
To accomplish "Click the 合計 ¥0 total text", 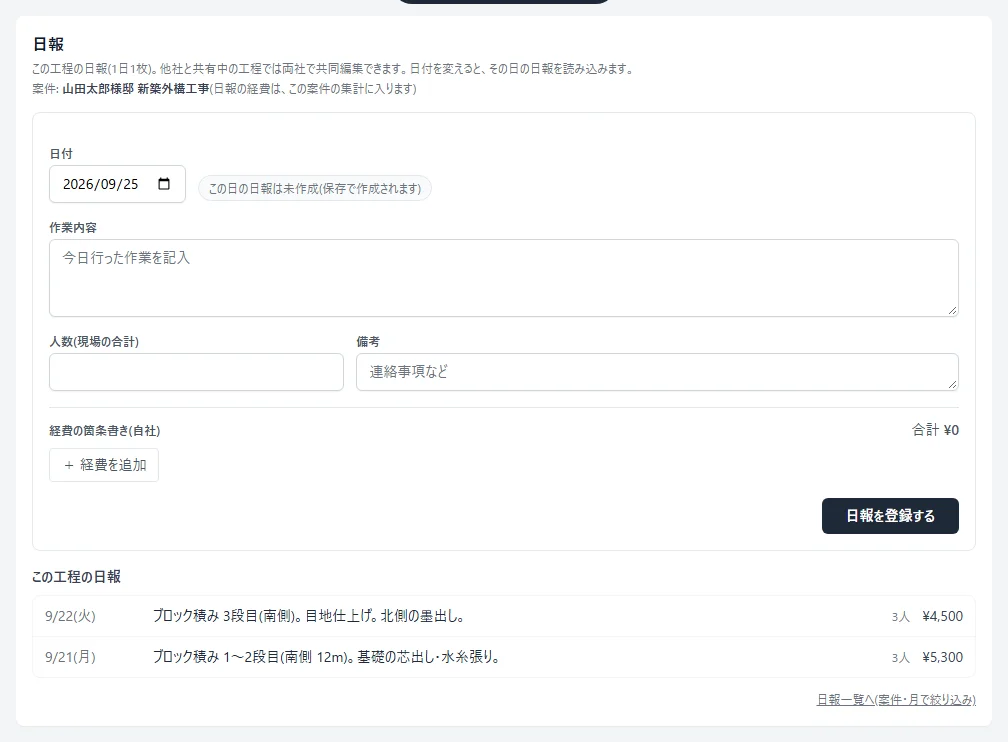I will pyautogui.click(x=935, y=430).
